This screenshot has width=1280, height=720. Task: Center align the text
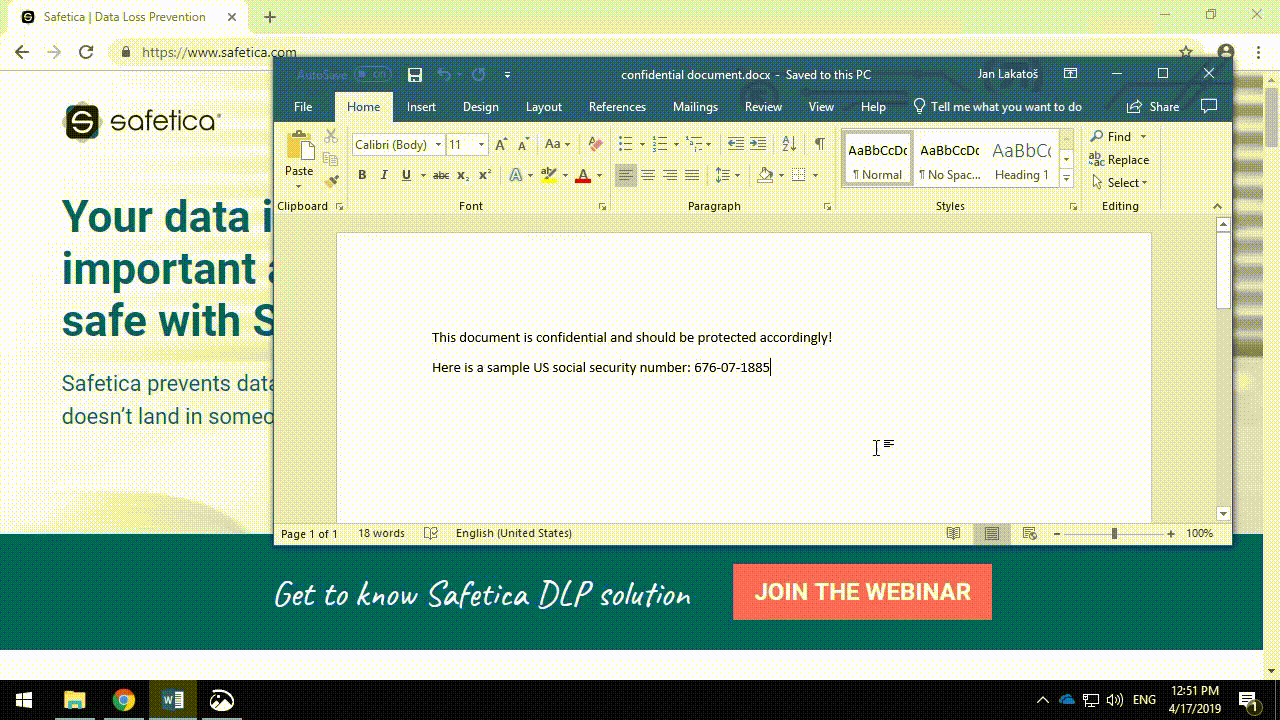click(648, 175)
